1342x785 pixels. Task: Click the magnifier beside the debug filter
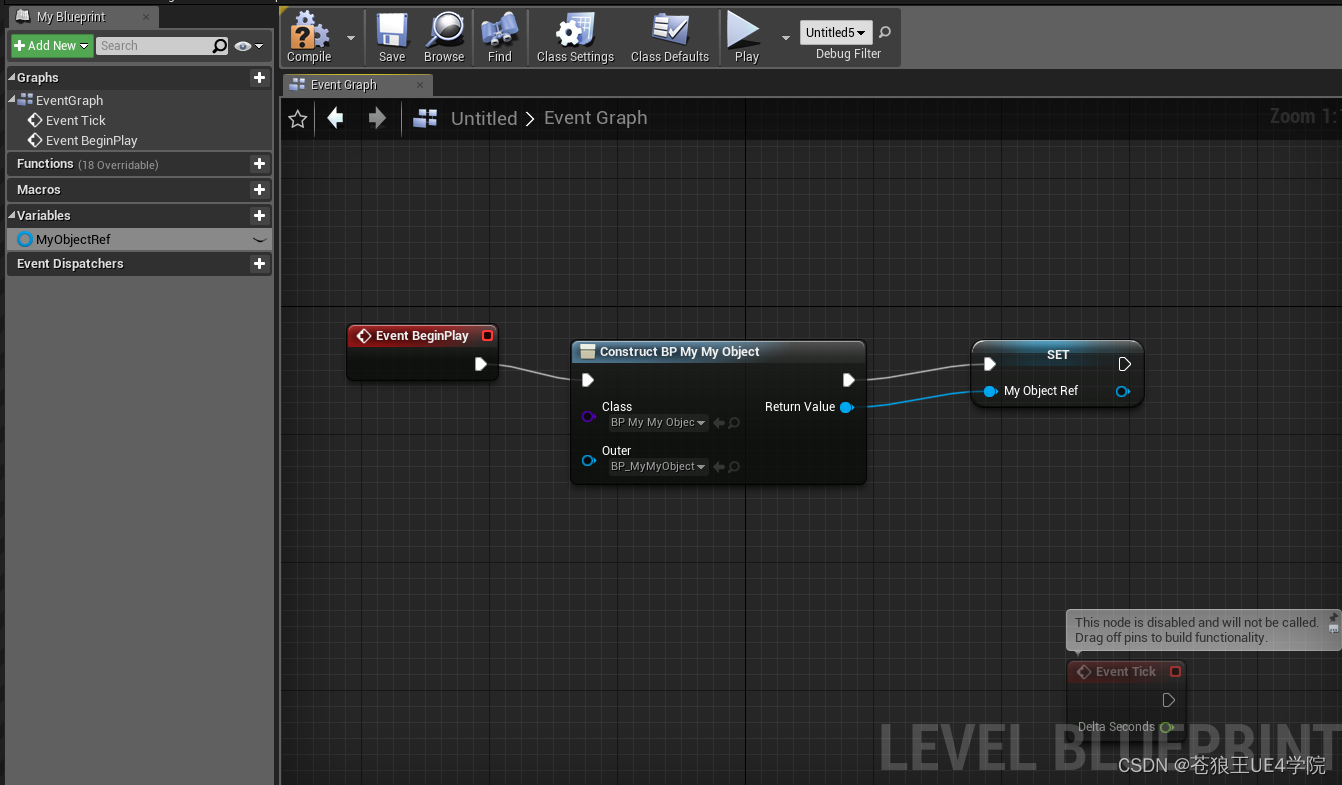click(884, 32)
